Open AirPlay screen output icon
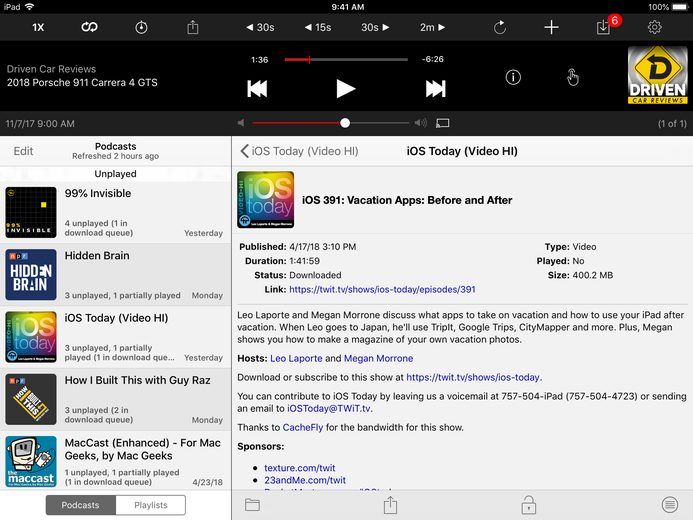 click(x=442, y=123)
